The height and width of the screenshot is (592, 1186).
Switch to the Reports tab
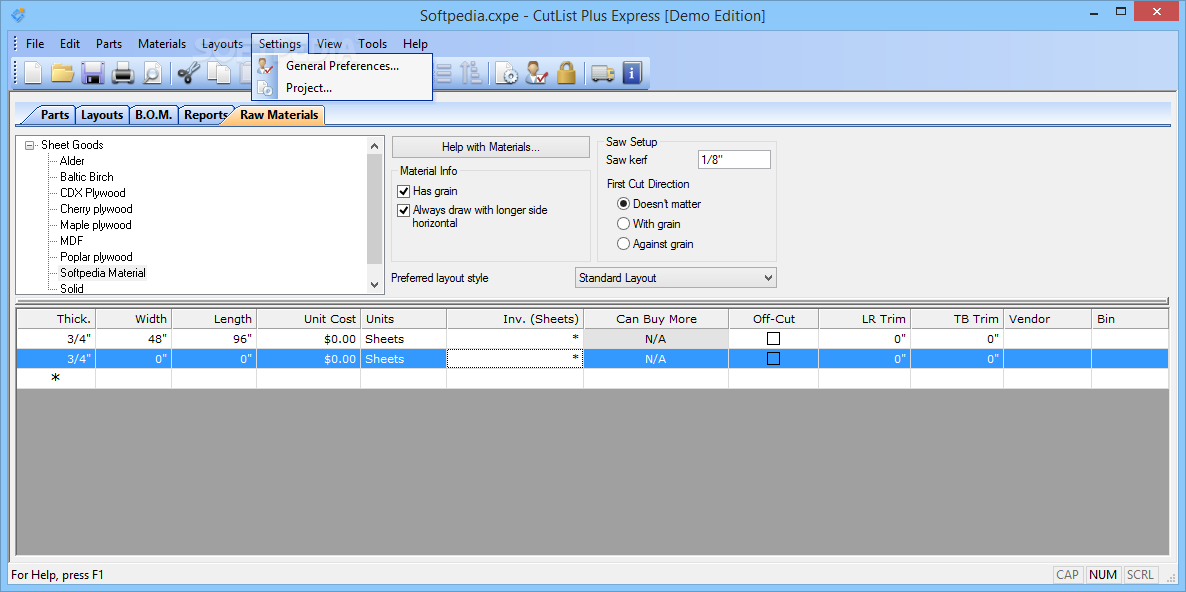tap(206, 115)
